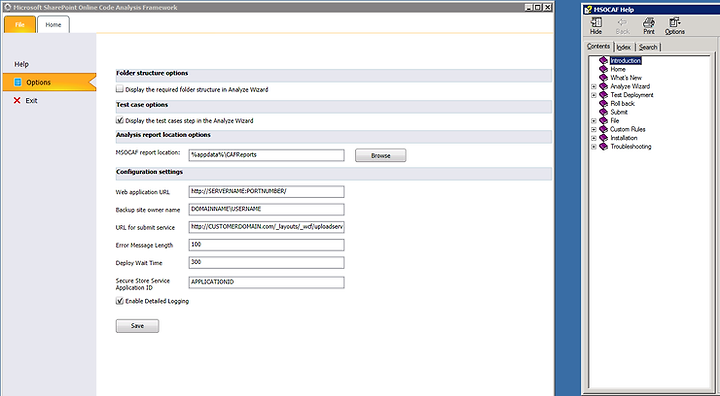The height and width of the screenshot is (396, 720).
Task: Click the book icon beside Installation
Action: click(603, 138)
